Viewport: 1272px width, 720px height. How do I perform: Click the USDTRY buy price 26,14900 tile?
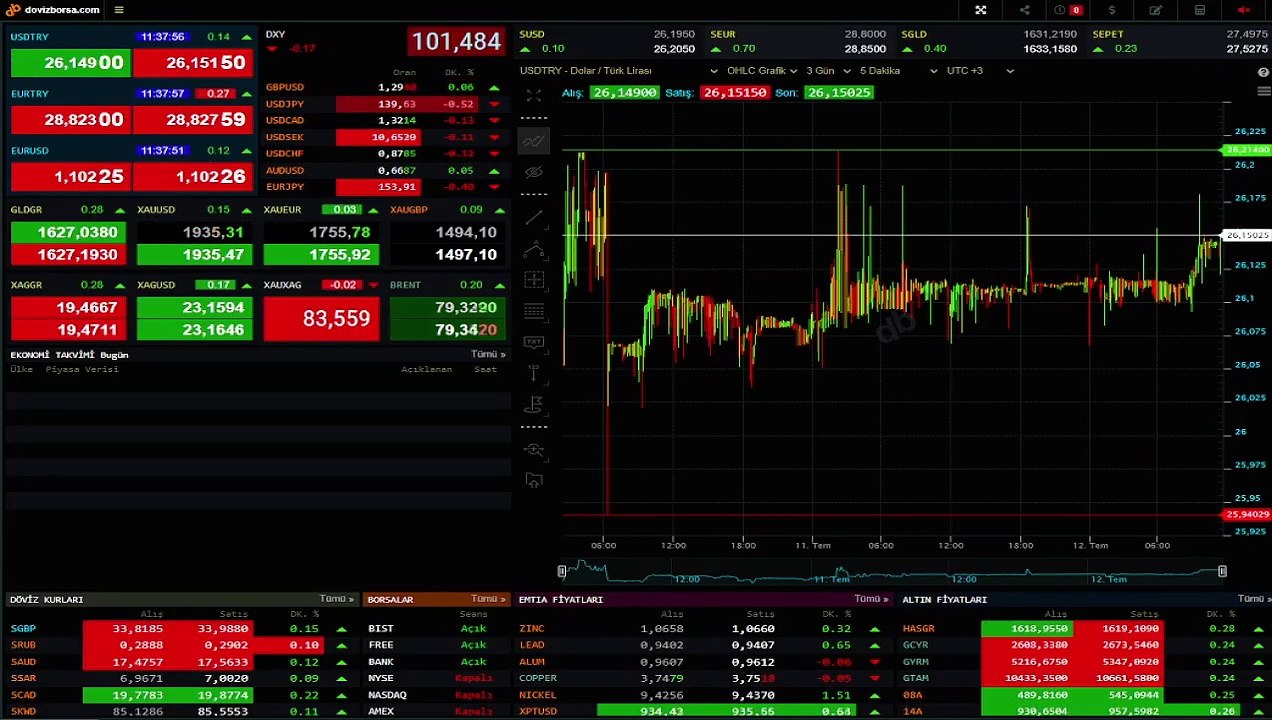tap(70, 63)
